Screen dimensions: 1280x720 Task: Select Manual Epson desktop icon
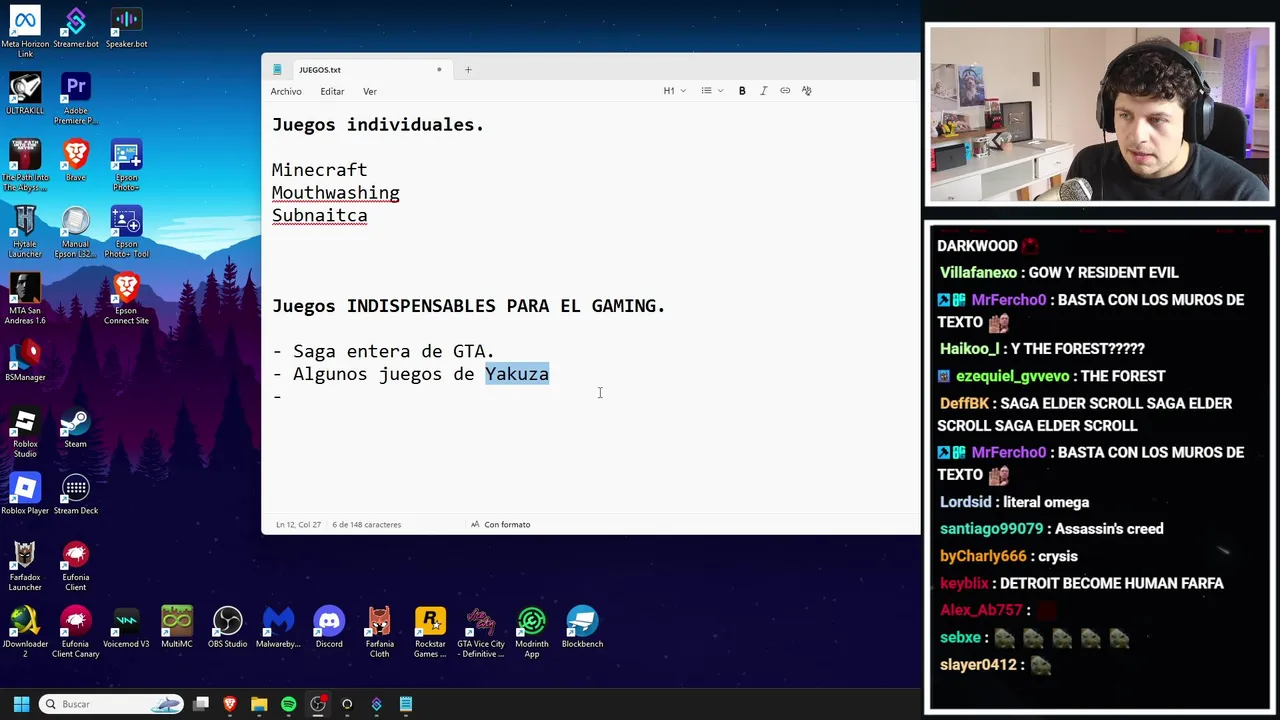click(76, 231)
